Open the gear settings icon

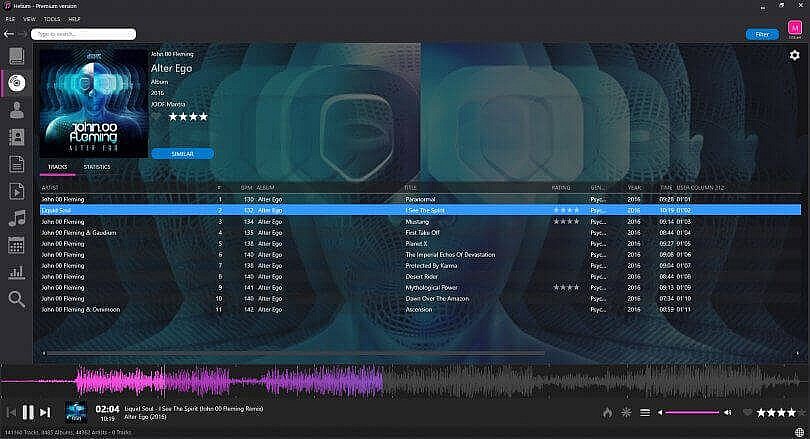tap(795, 55)
